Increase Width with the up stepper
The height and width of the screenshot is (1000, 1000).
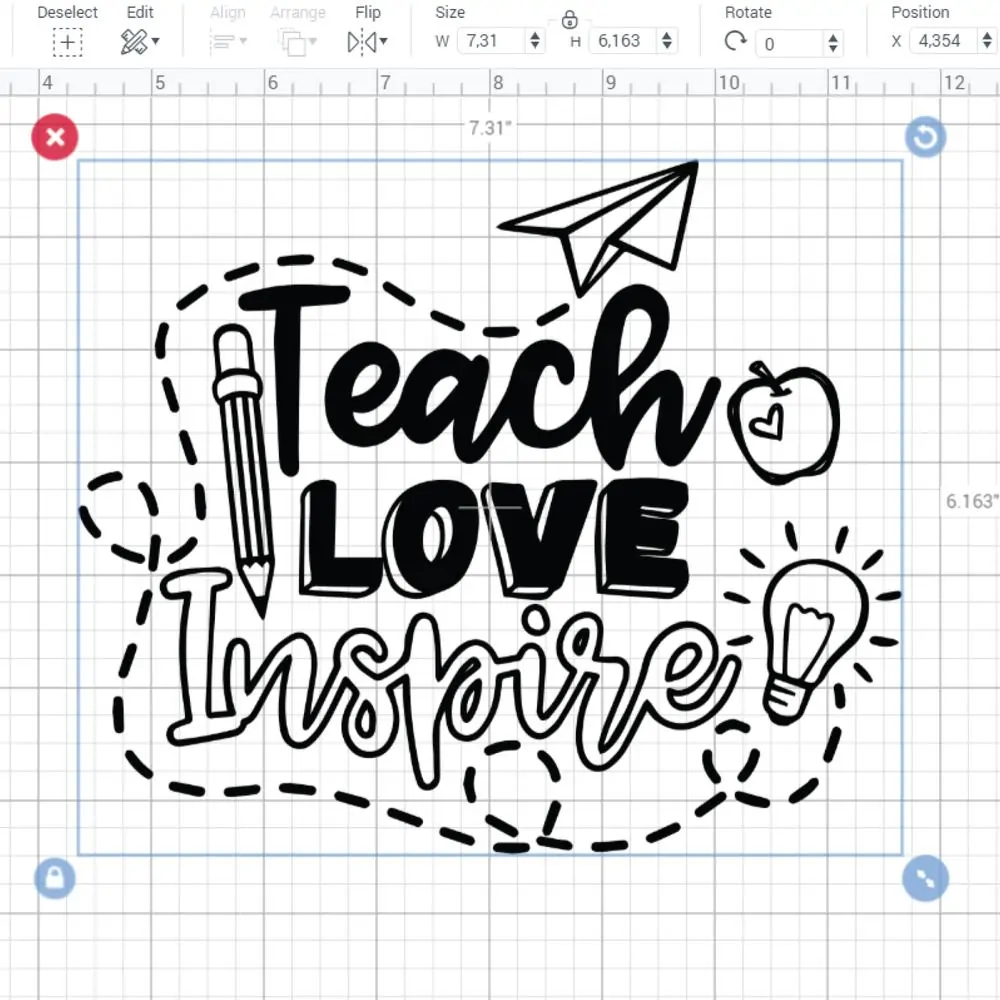point(535,35)
